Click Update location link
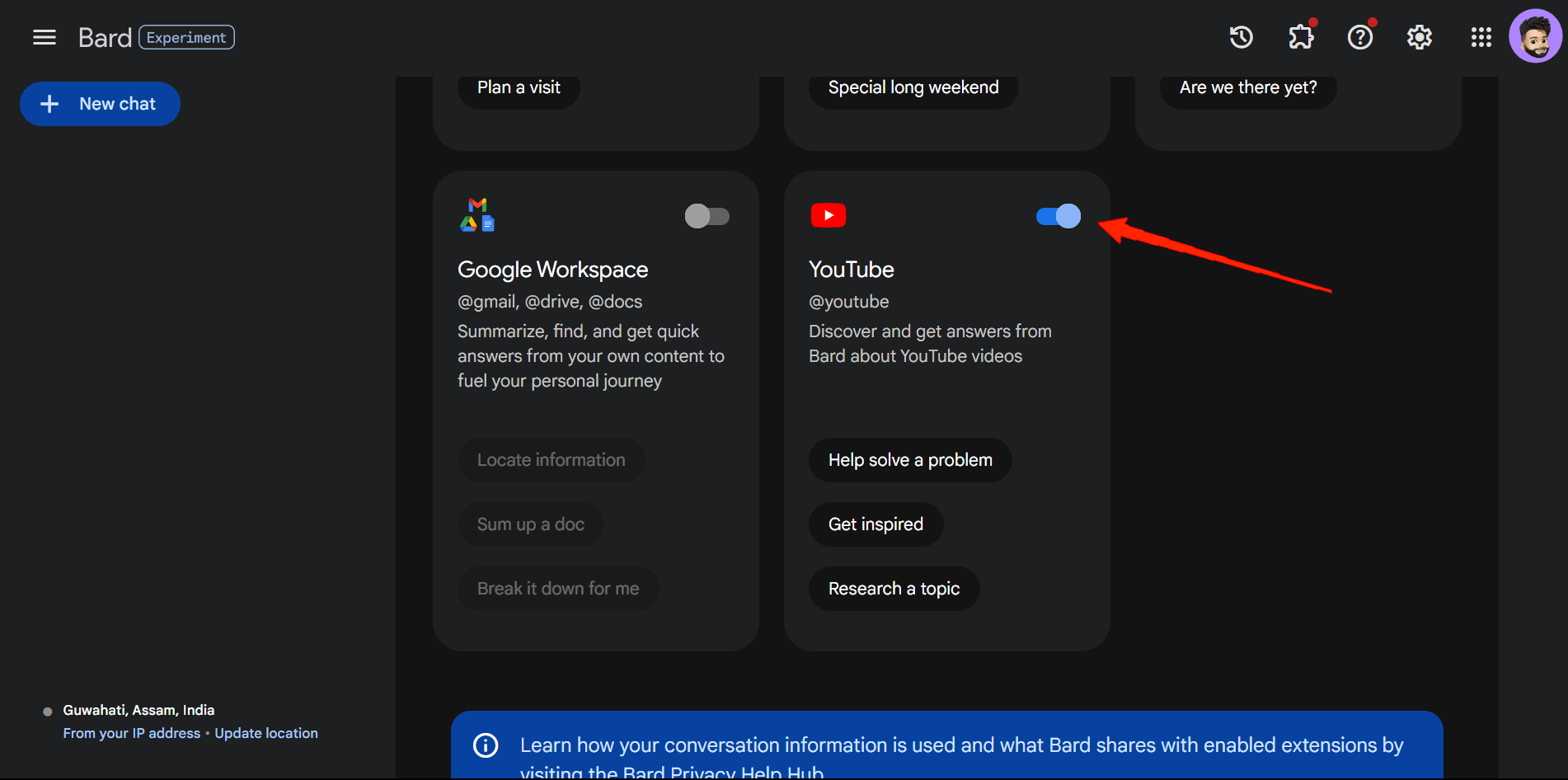This screenshot has height=780, width=1568. 265,732
